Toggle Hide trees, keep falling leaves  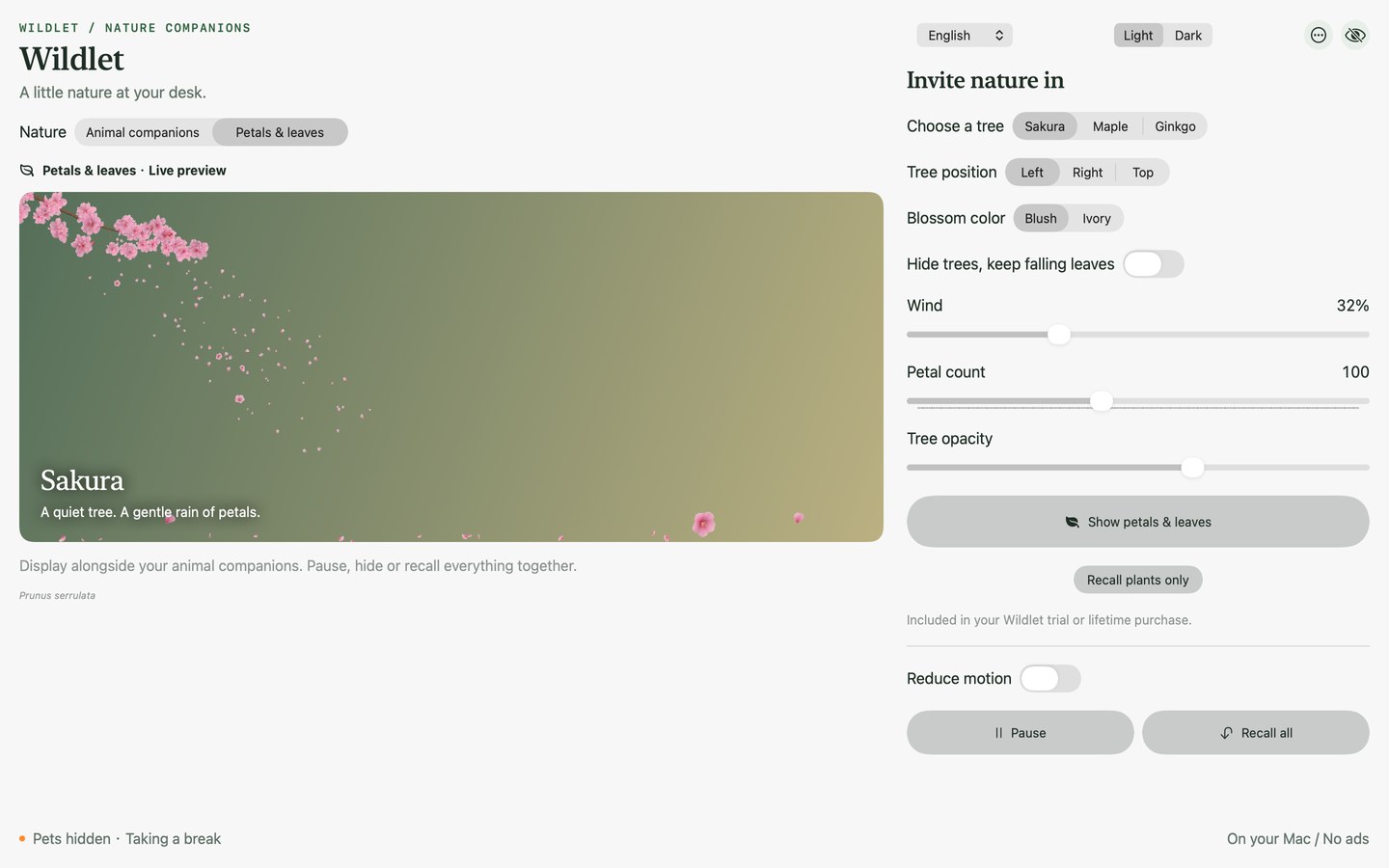click(1154, 264)
